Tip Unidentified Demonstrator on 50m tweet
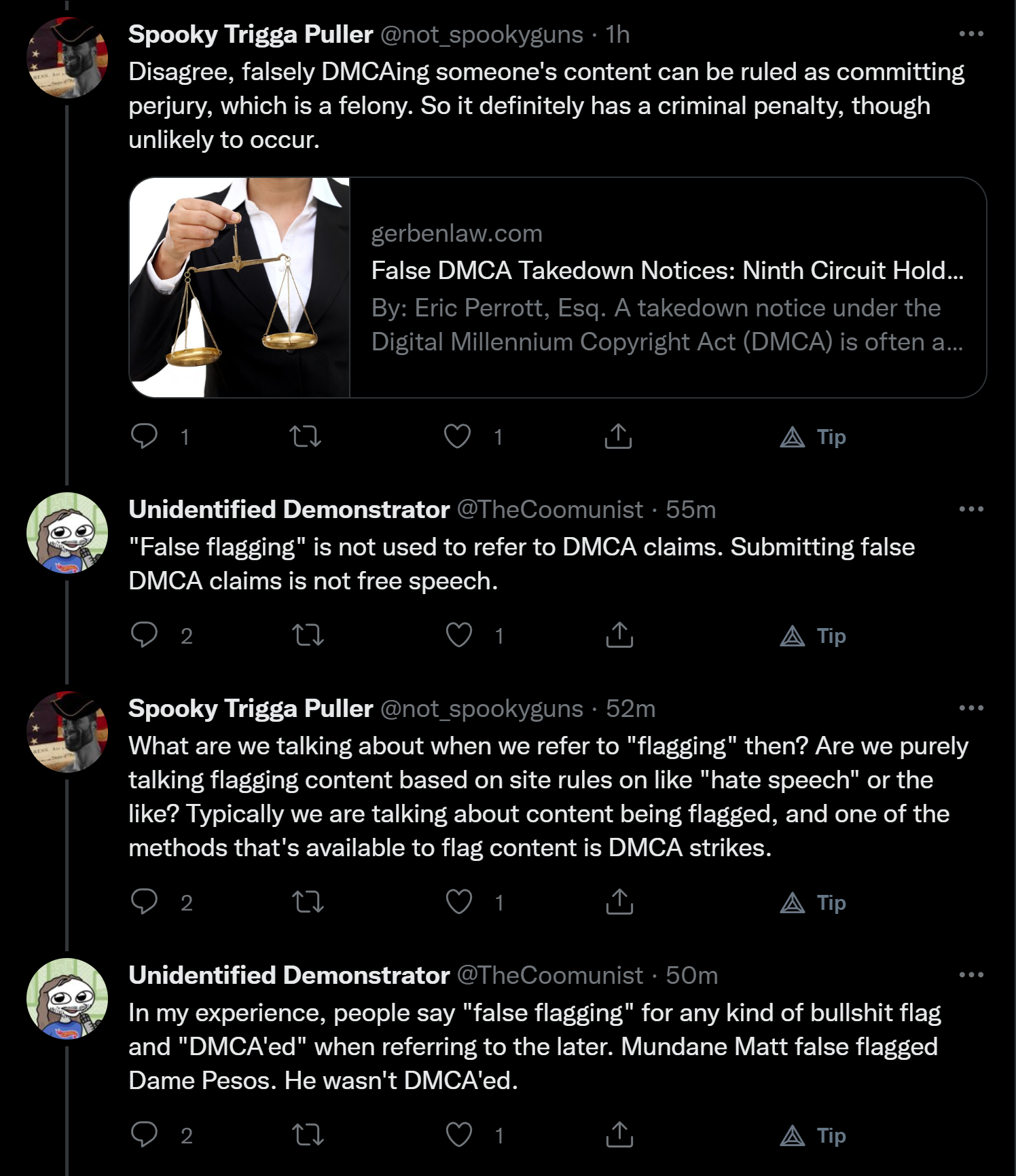This screenshot has height=1176, width=1016. click(813, 1135)
